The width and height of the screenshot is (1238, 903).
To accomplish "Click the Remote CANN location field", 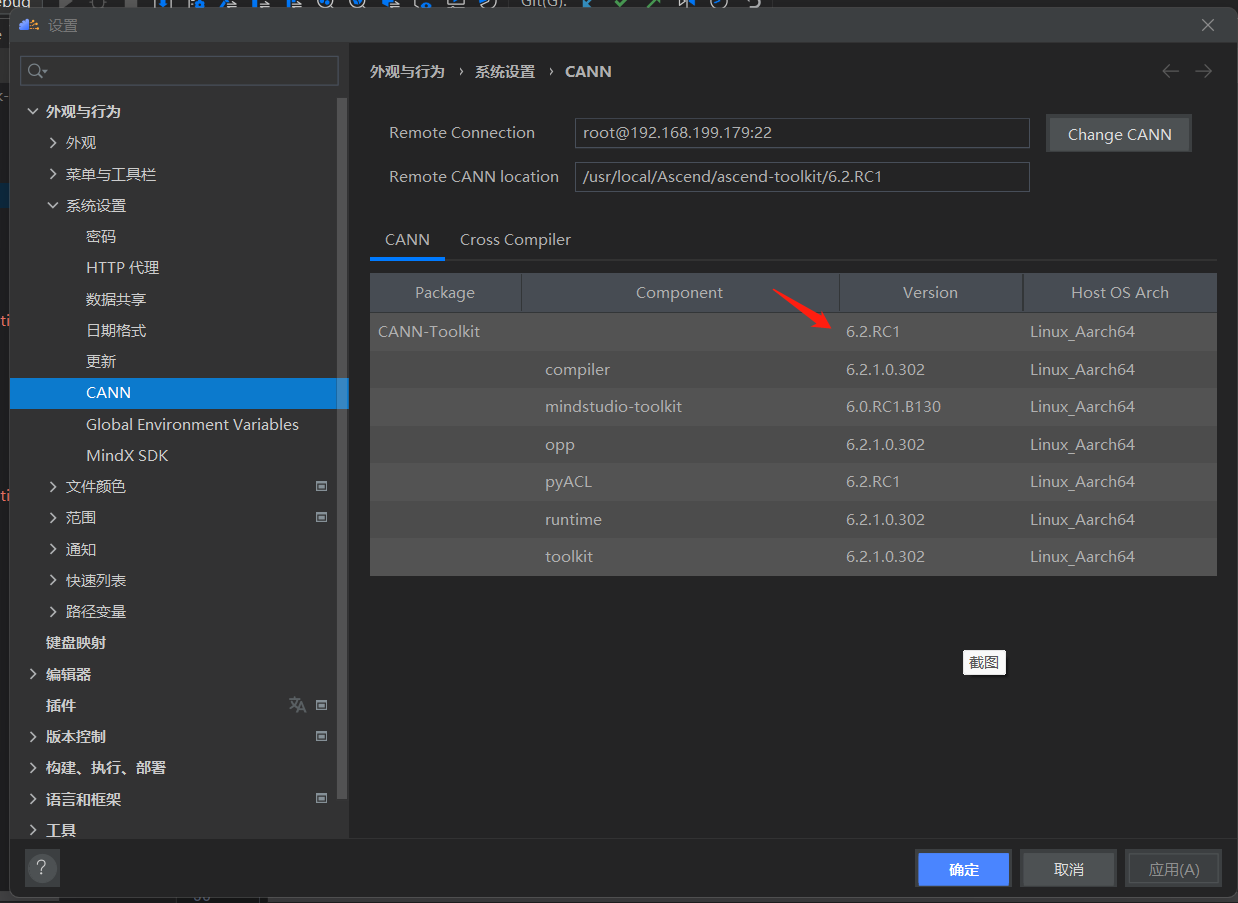I will [801, 177].
